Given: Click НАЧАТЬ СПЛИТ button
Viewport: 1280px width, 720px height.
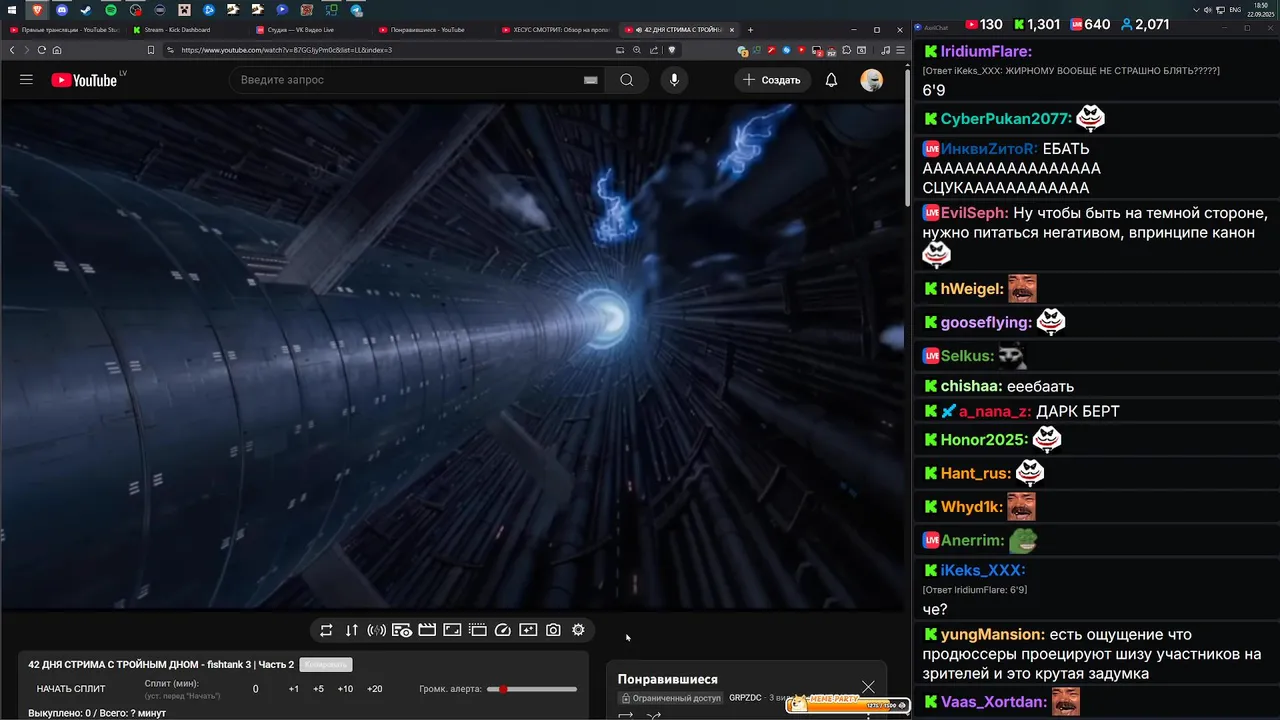Looking at the screenshot, I should (71, 689).
